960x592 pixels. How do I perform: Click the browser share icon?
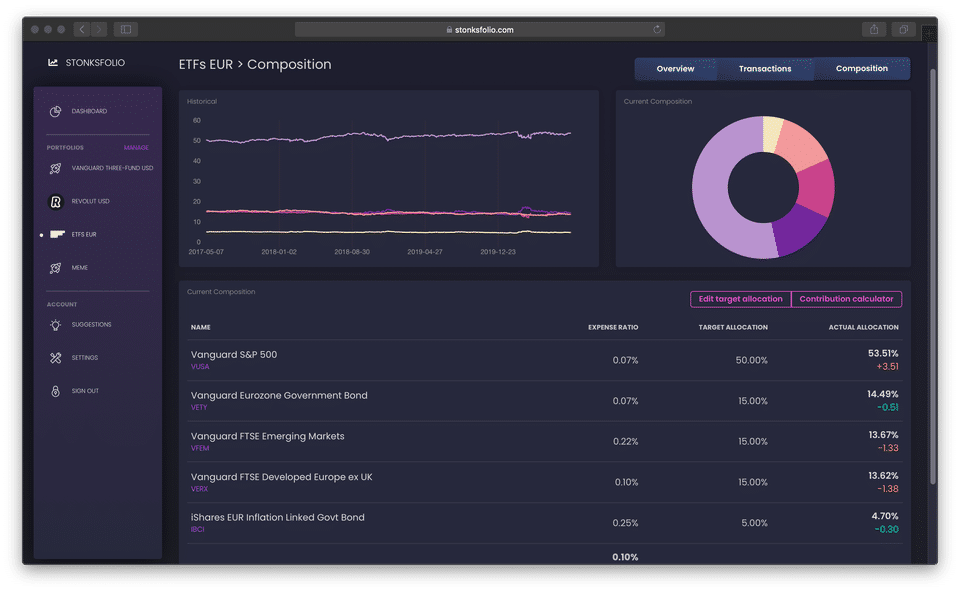point(873,29)
